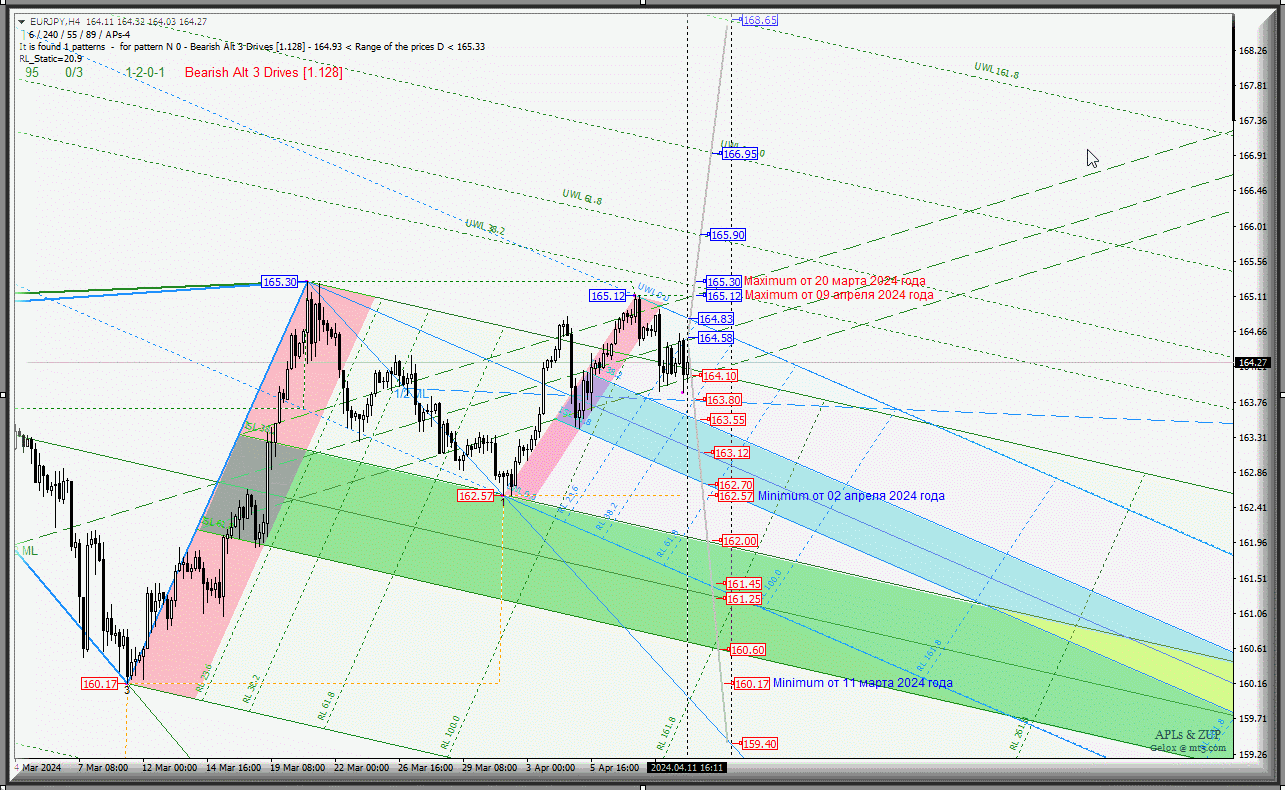Select the 166.95 blue price marker
This screenshot has width=1285, height=790.
(739, 154)
